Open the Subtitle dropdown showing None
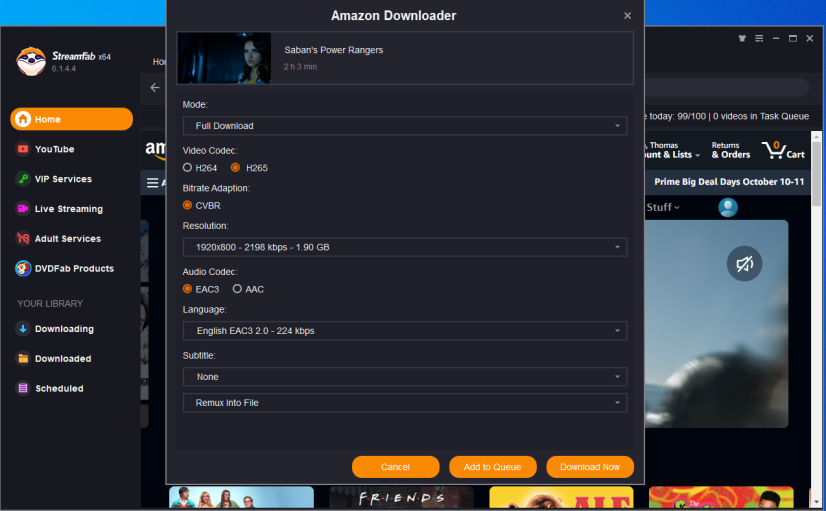826x511 pixels. (x=405, y=377)
